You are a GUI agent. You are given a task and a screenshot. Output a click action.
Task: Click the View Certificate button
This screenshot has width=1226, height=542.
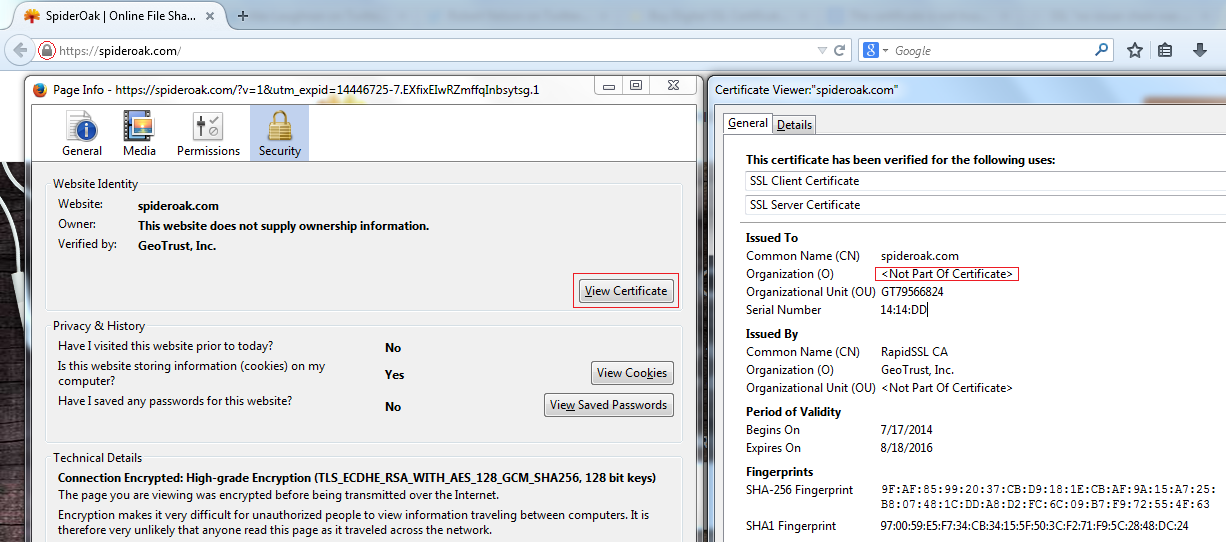point(626,291)
